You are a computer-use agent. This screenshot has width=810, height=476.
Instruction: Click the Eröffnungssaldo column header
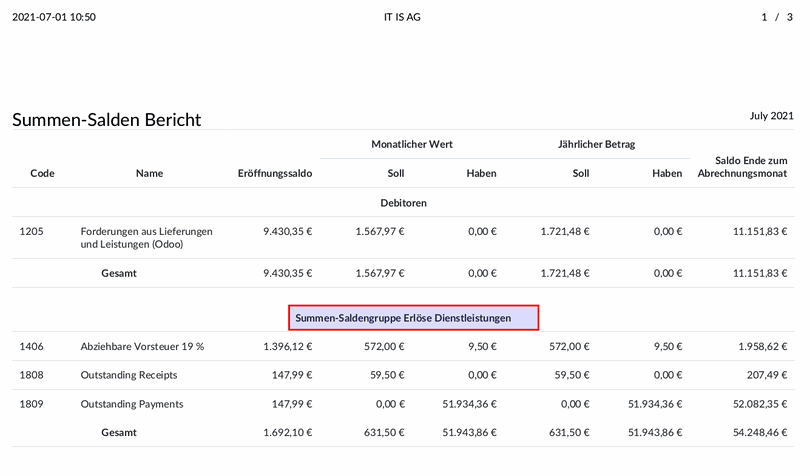[x=275, y=173]
